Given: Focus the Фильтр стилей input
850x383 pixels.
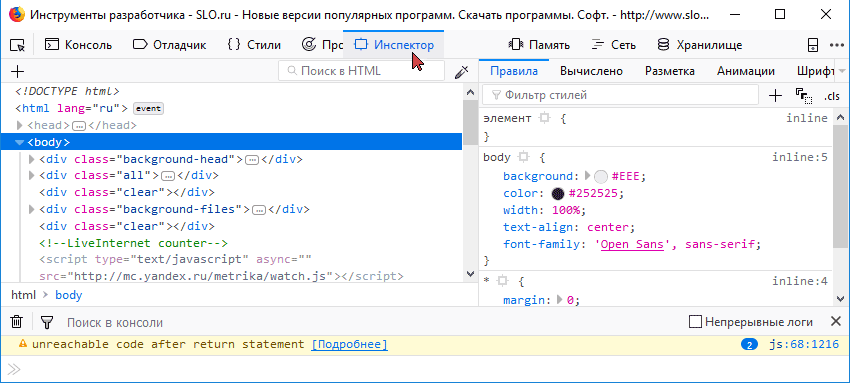Looking at the screenshot, I should pyautogui.click(x=620, y=95).
